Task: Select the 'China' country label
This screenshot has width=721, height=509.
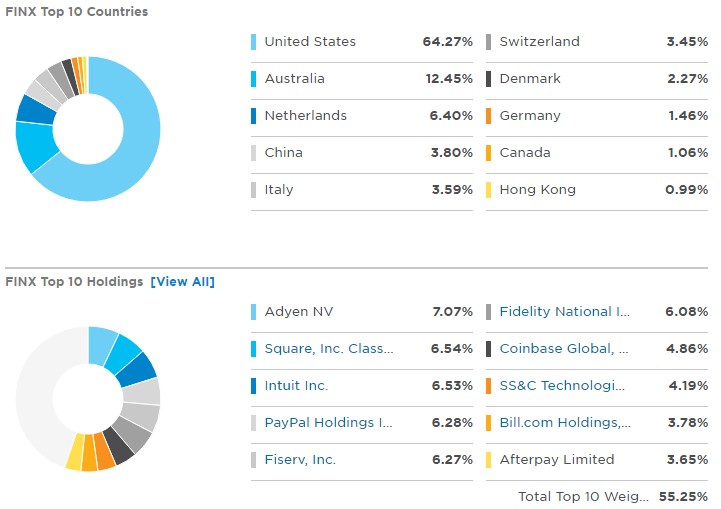Action: (x=283, y=153)
